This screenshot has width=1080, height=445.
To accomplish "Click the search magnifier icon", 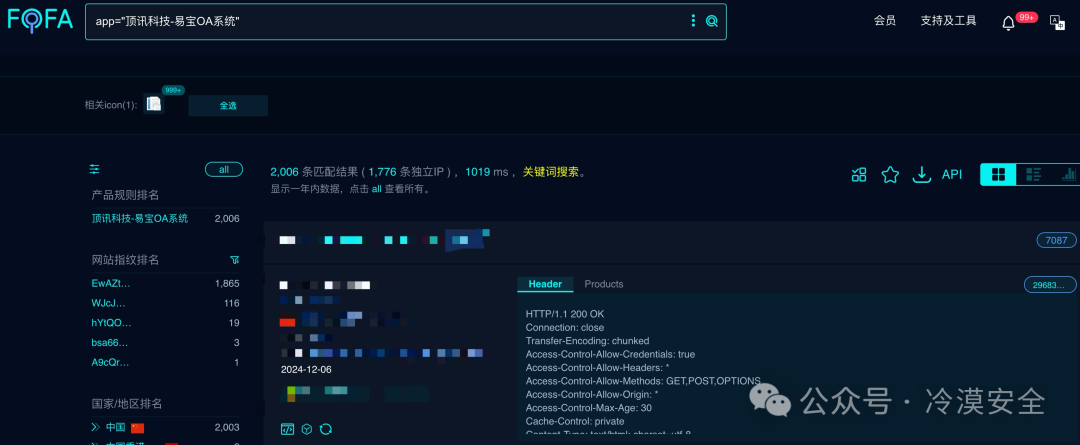I will 712,21.
